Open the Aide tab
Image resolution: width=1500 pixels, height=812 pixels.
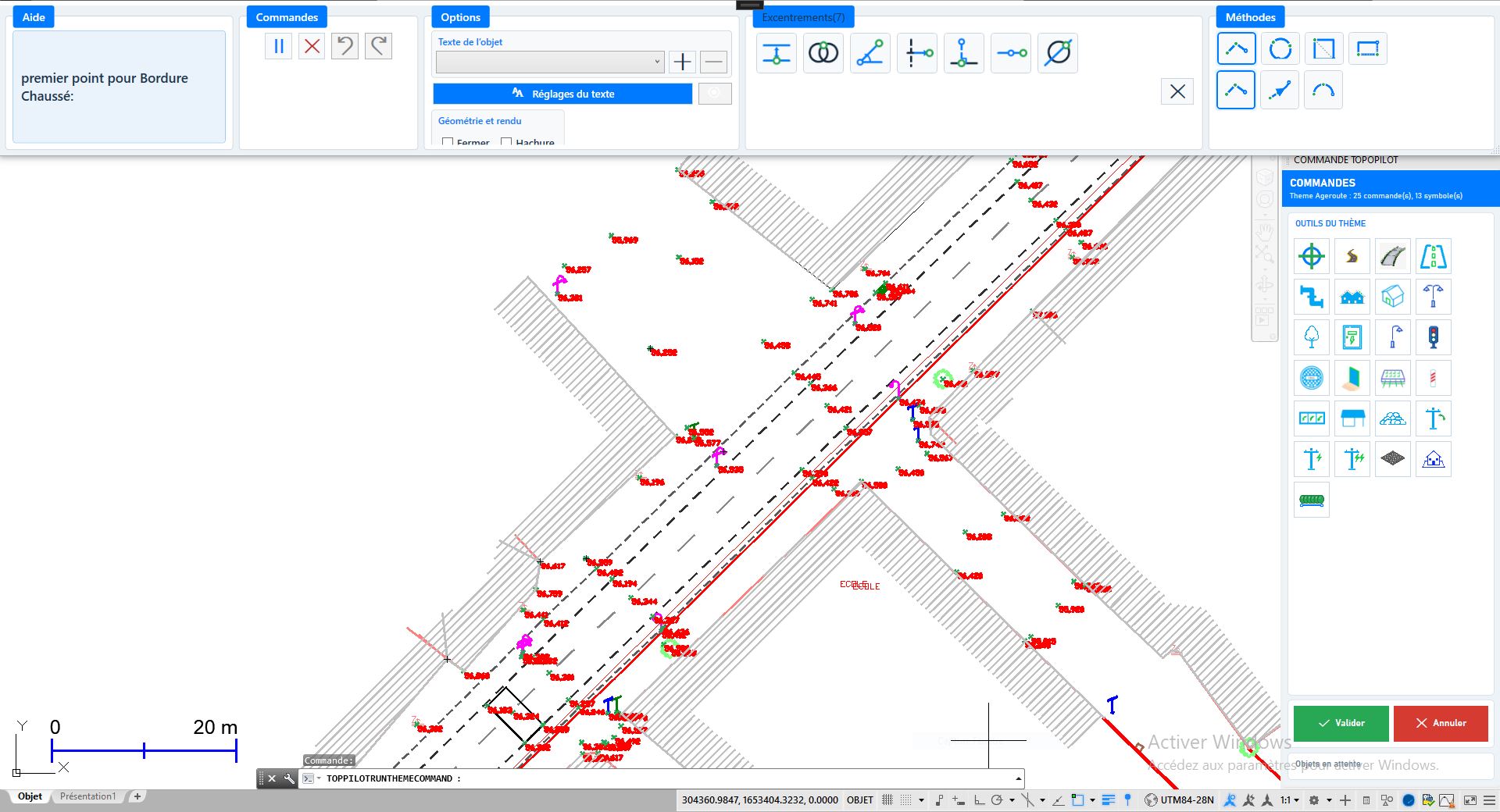click(34, 17)
